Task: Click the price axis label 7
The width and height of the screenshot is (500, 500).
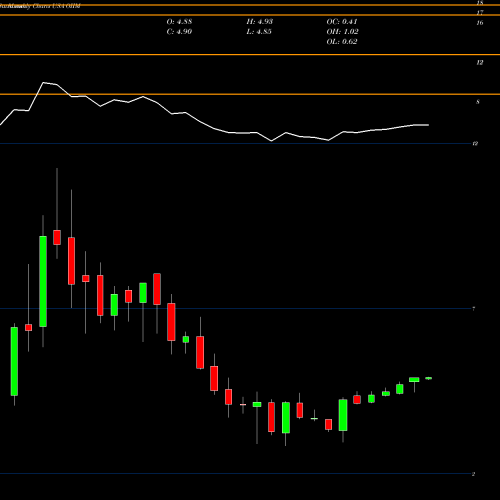Action: click(473, 309)
